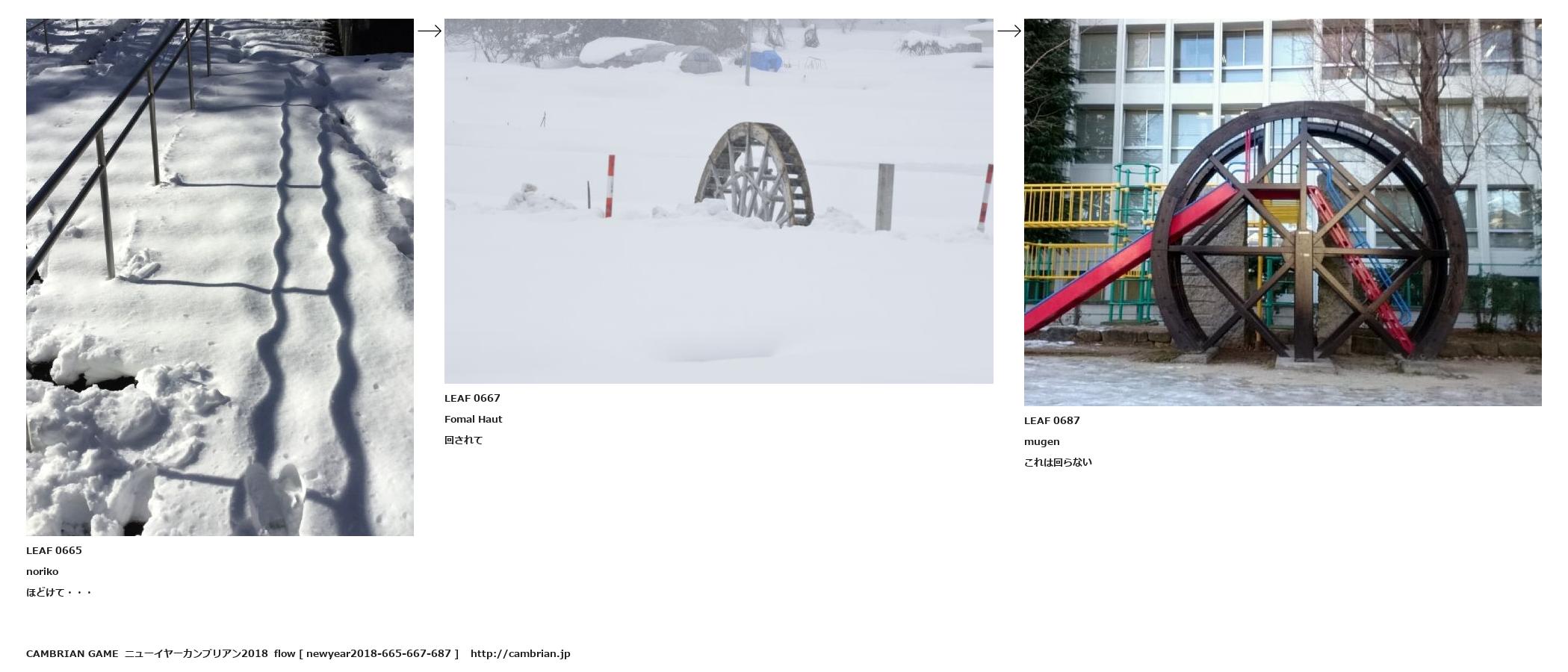Image resolution: width=1568 pixels, height=672 pixels.
Task: Click the caption ほどけて・・・
Action: [x=59, y=592]
